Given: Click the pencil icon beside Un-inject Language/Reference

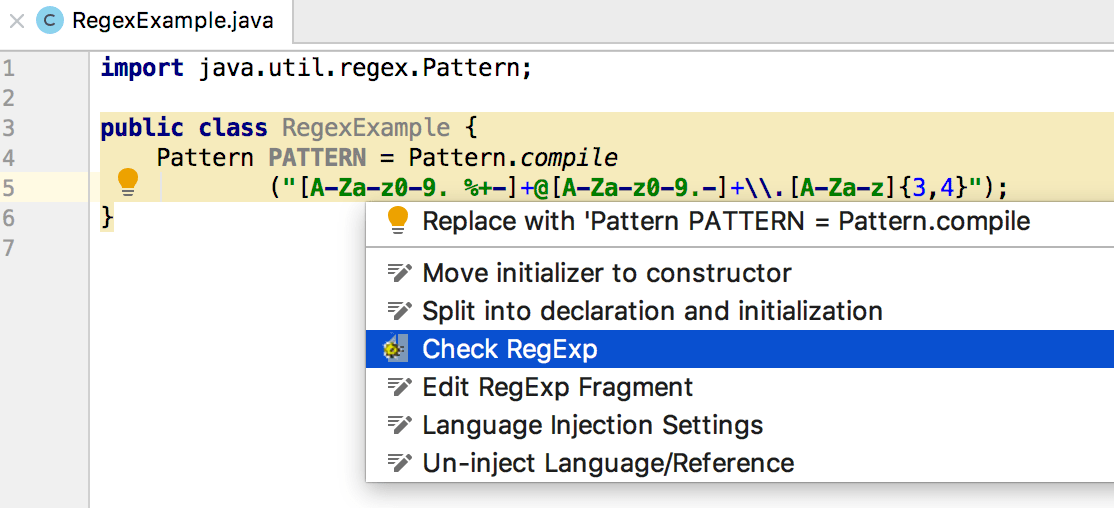Looking at the screenshot, I should click(399, 463).
